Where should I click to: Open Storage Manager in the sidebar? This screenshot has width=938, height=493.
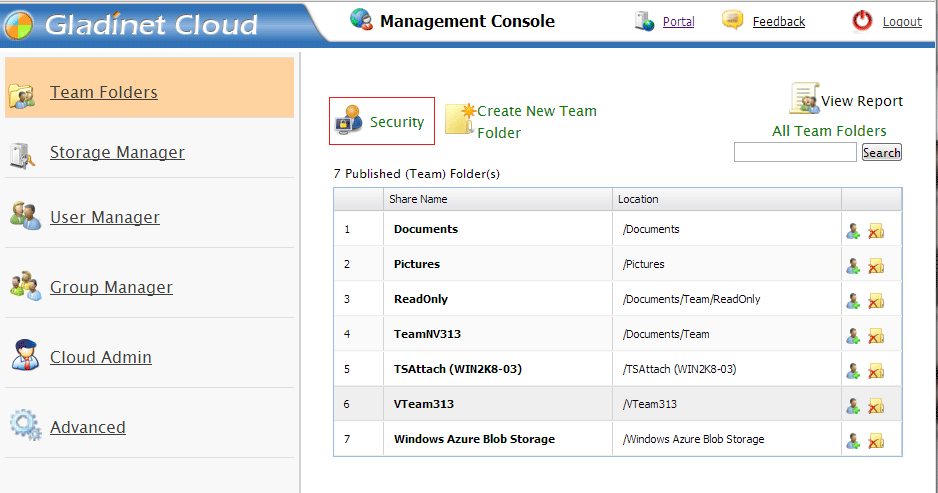(x=117, y=153)
